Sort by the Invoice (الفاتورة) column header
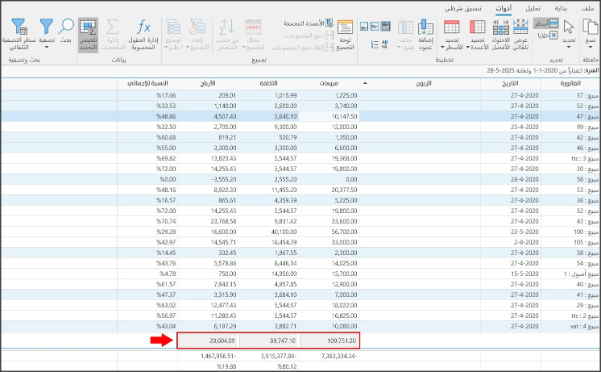Screen dimensions: 601x372 (x=571, y=84)
